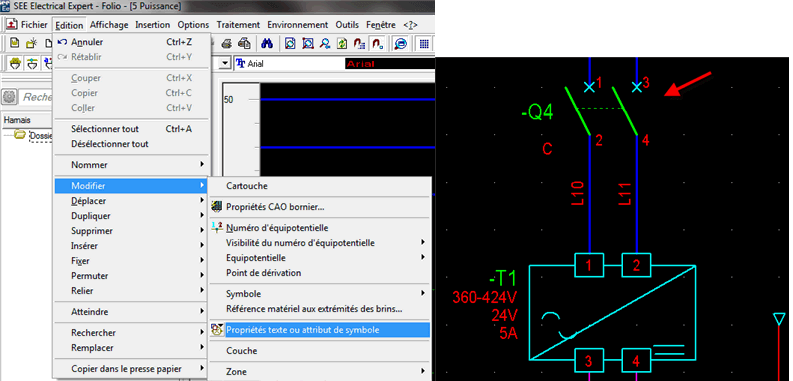Choose Désélectionner tout
This screenshot has height=381, width=793.
pyautogui.click(x=131, y=144)
